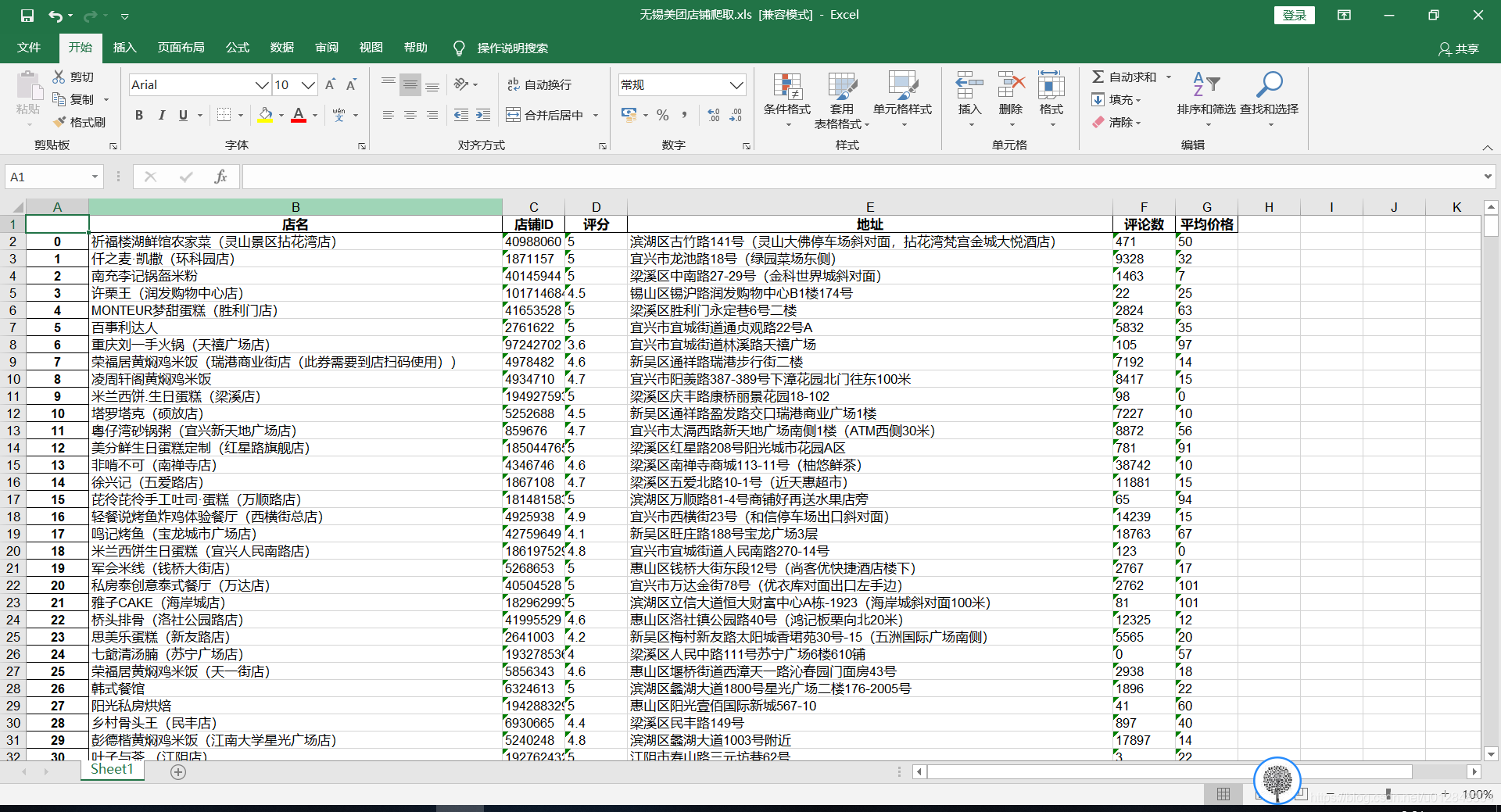Click increase decimal places icon
The image size is (1501, 812).
(x=714, y=115)
